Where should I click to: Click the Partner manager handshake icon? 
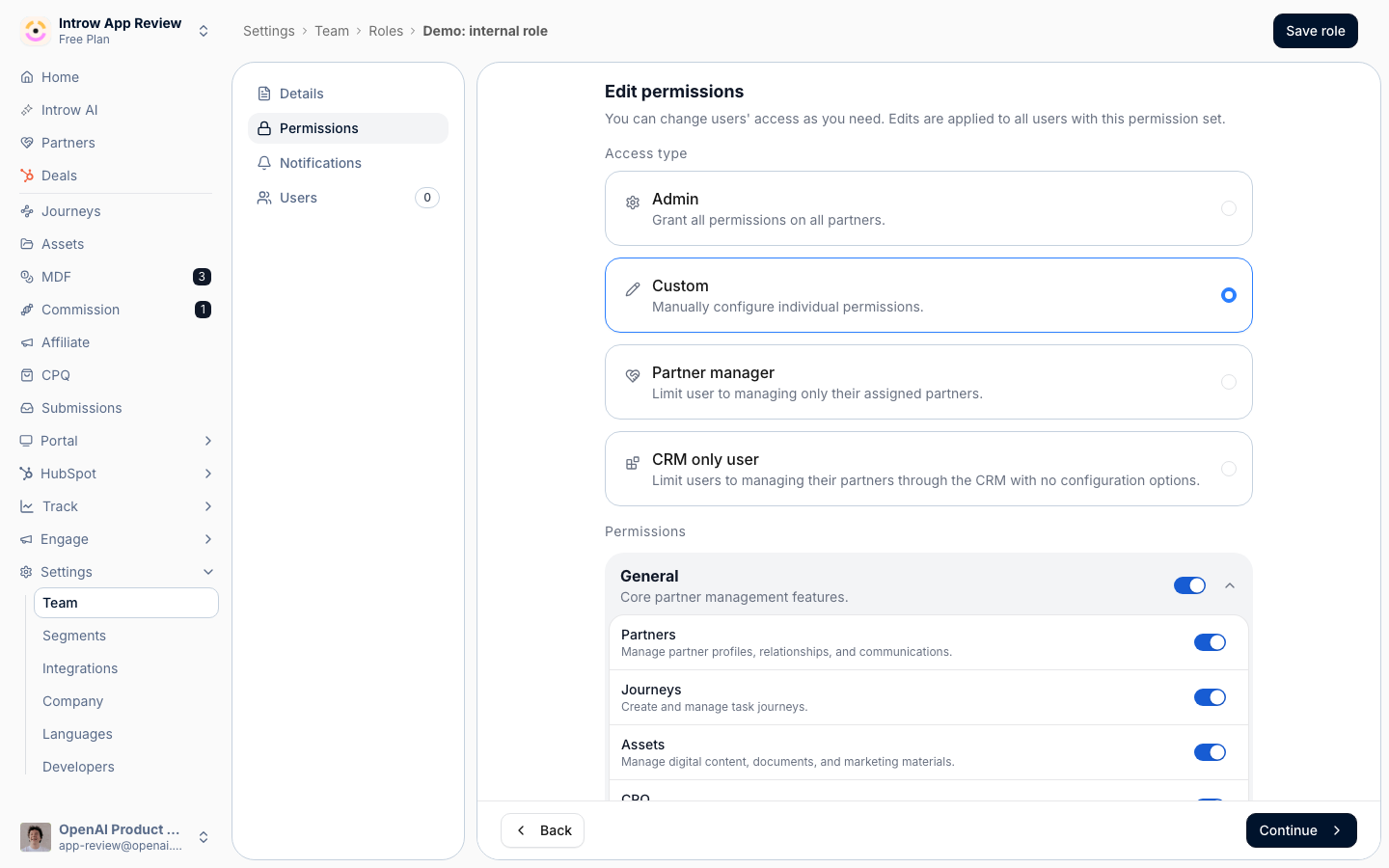pos(633,376)
